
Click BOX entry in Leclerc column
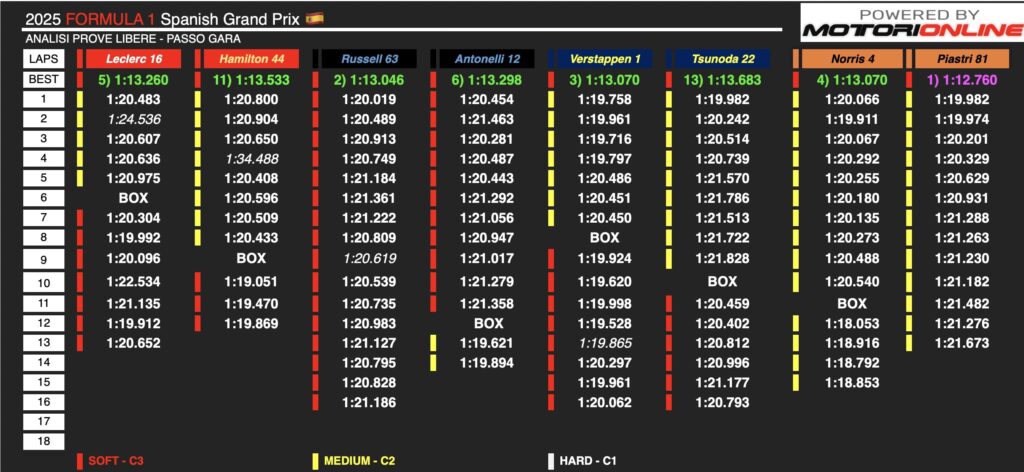pos(133,198)
